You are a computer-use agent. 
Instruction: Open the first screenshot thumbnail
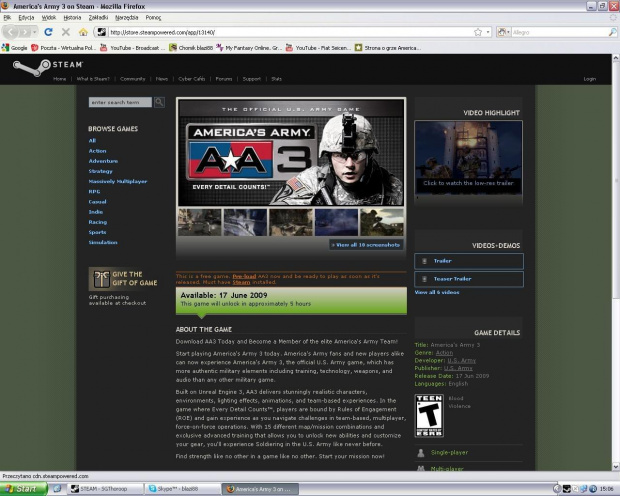pyautogui.click(x=200, y=222)
